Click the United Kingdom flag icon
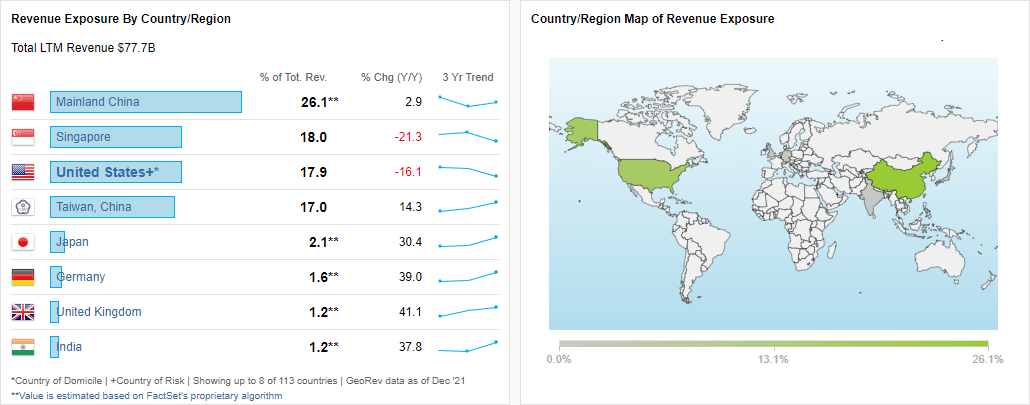The width and height of the screenshot is (1030, 405). click(x=22, y=312)
